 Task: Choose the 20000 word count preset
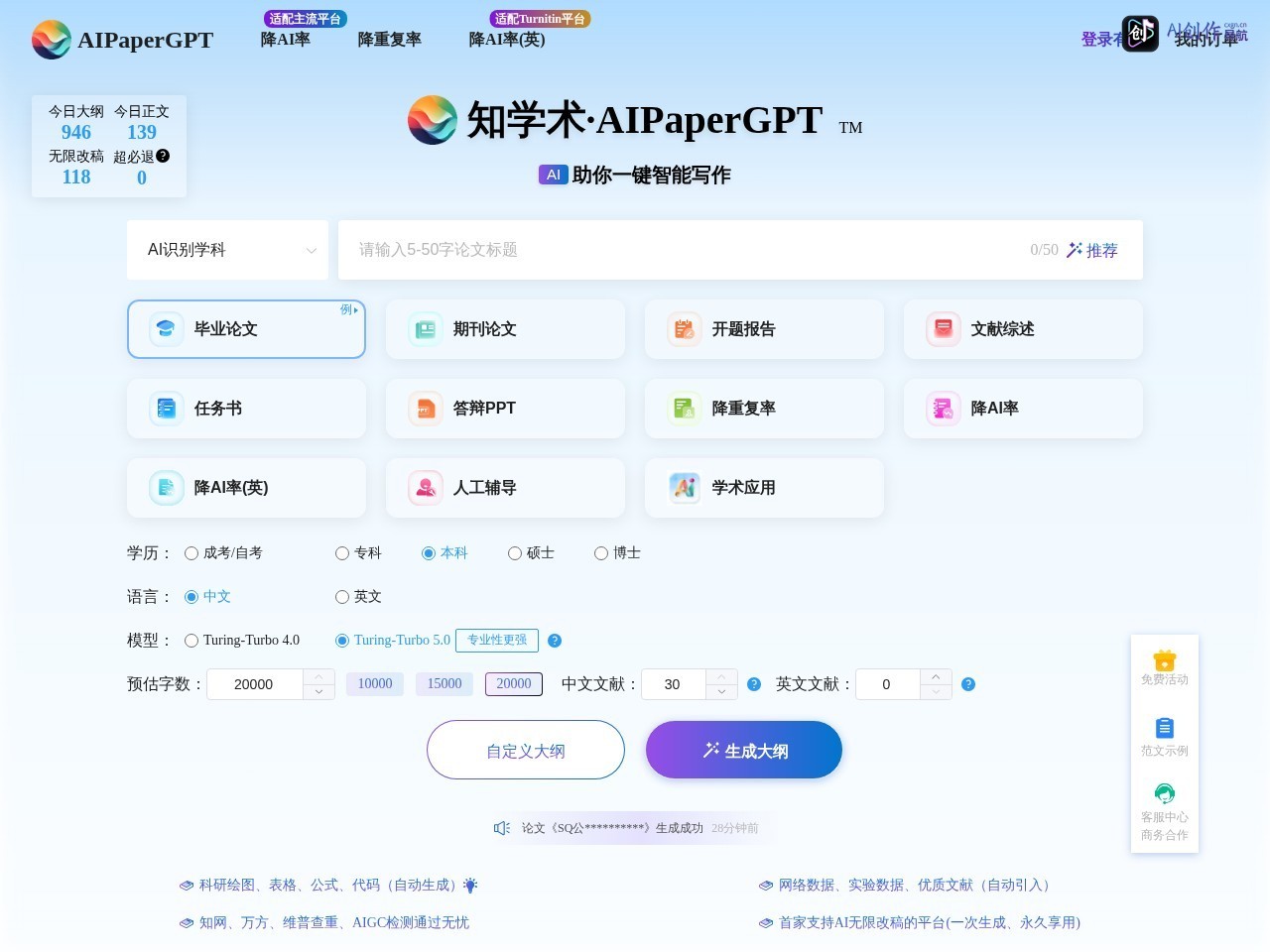point(514,683)
